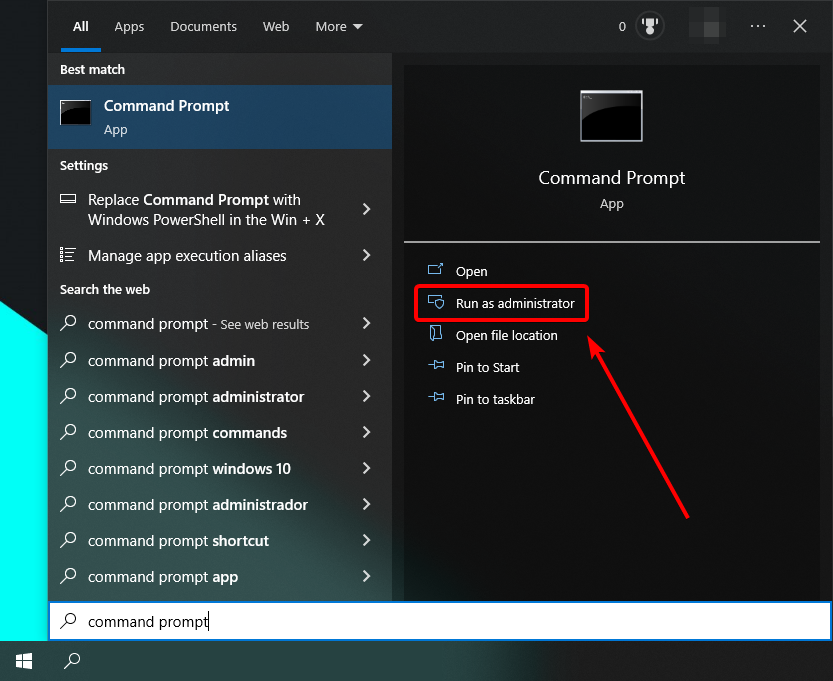The height and width of the screenshot is (681, 833).
Task: Expand 'command prompt admin' chevron
Action: click(x=366, y=360)
